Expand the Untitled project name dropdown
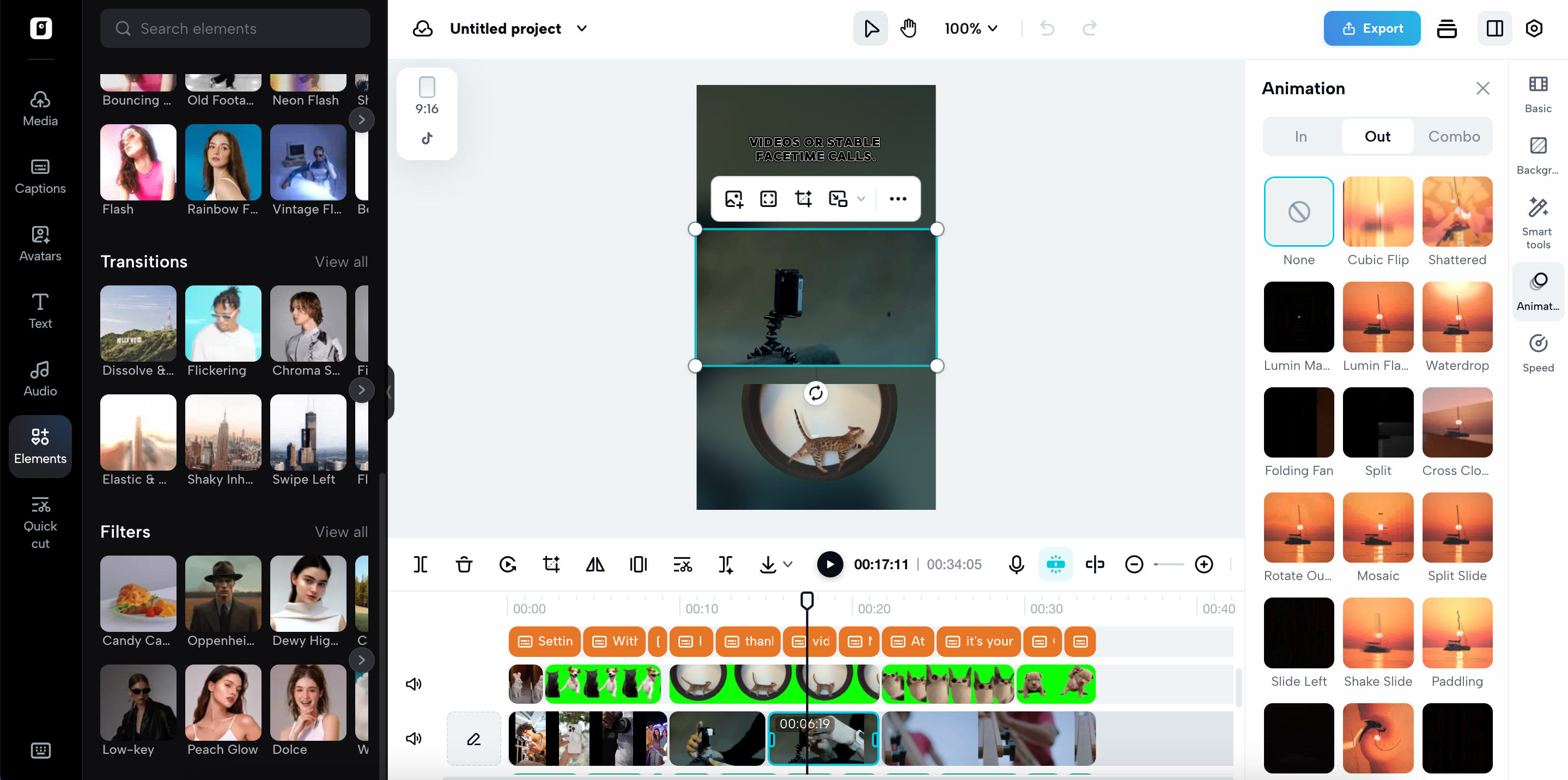Screen dimensions: 1568x780 tap(582, 28)
